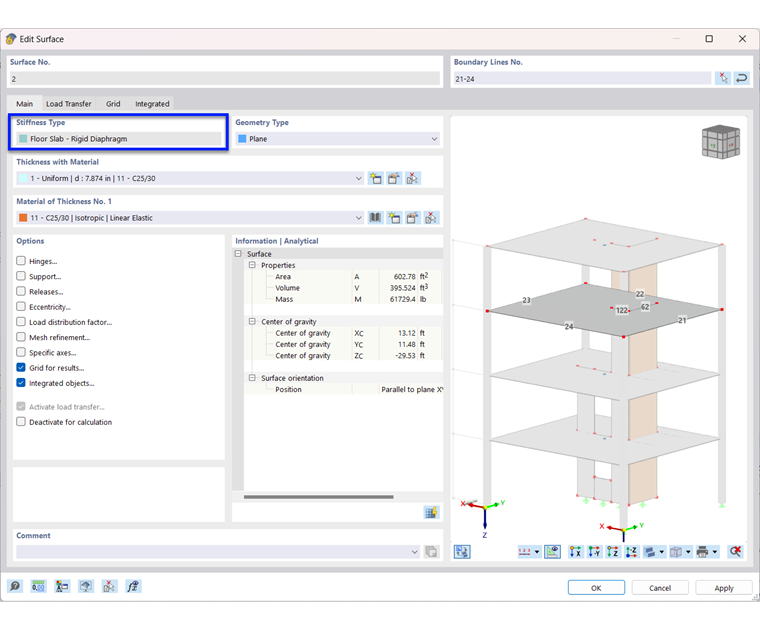Check Deactivate for calculation
Screen dimensions: 760x631
(x=21, y=422)
